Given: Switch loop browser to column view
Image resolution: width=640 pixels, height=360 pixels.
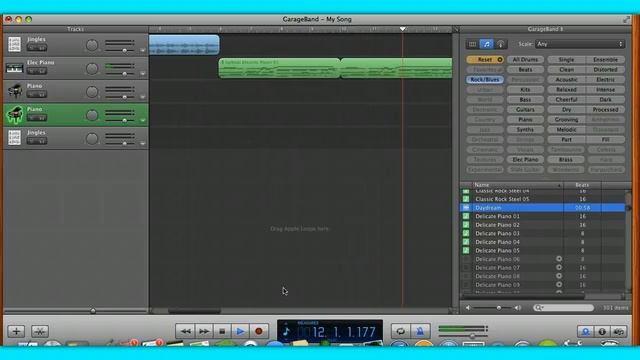Looking at the screenshot, I should pos(472,44).
